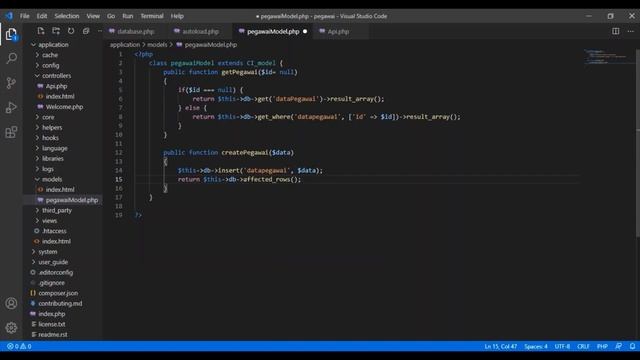Open the notifications bell
The height and width of the screenshot is (360, 640).
[632, 346]
